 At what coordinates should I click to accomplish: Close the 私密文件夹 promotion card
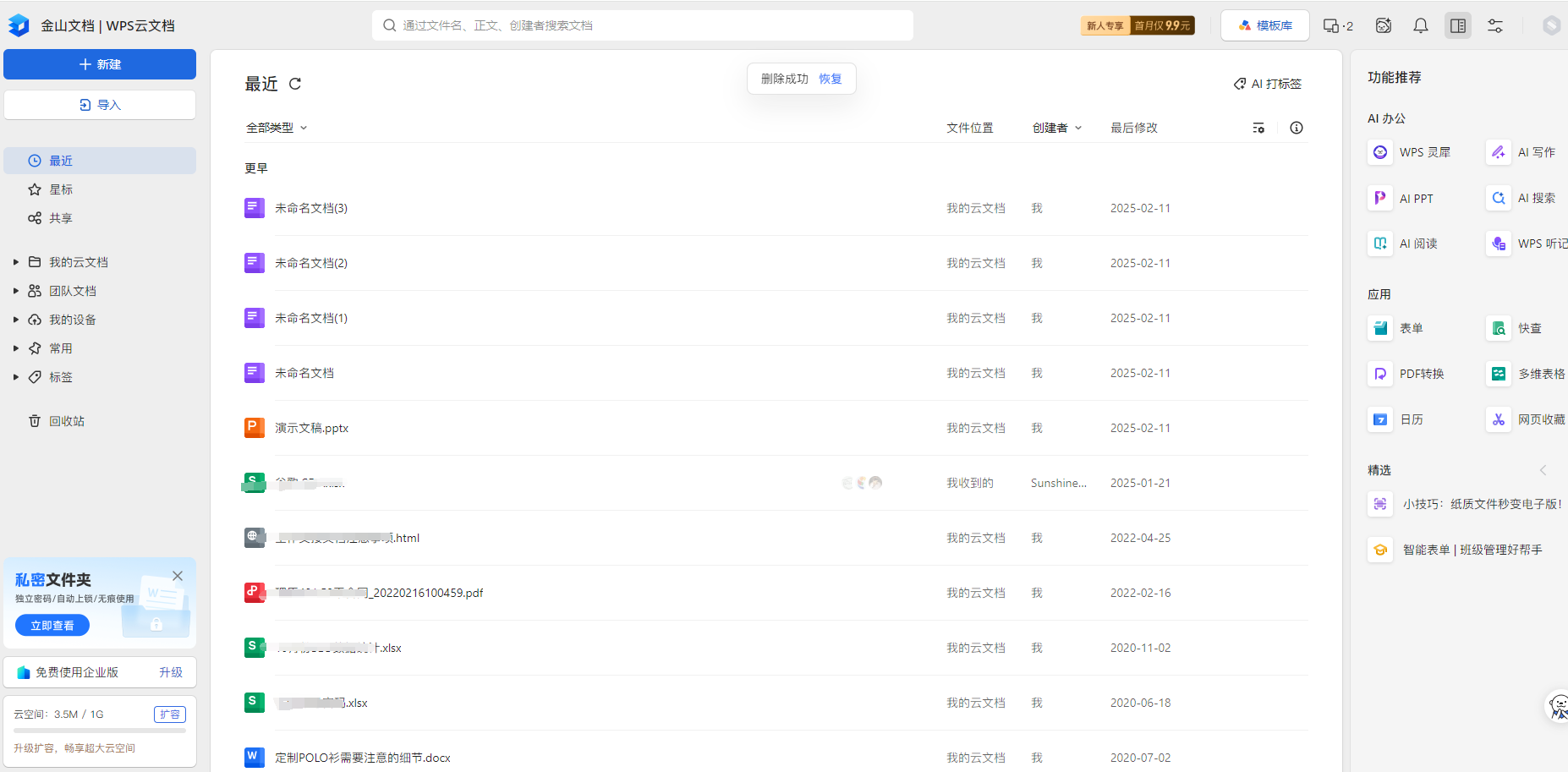(178, 576)
